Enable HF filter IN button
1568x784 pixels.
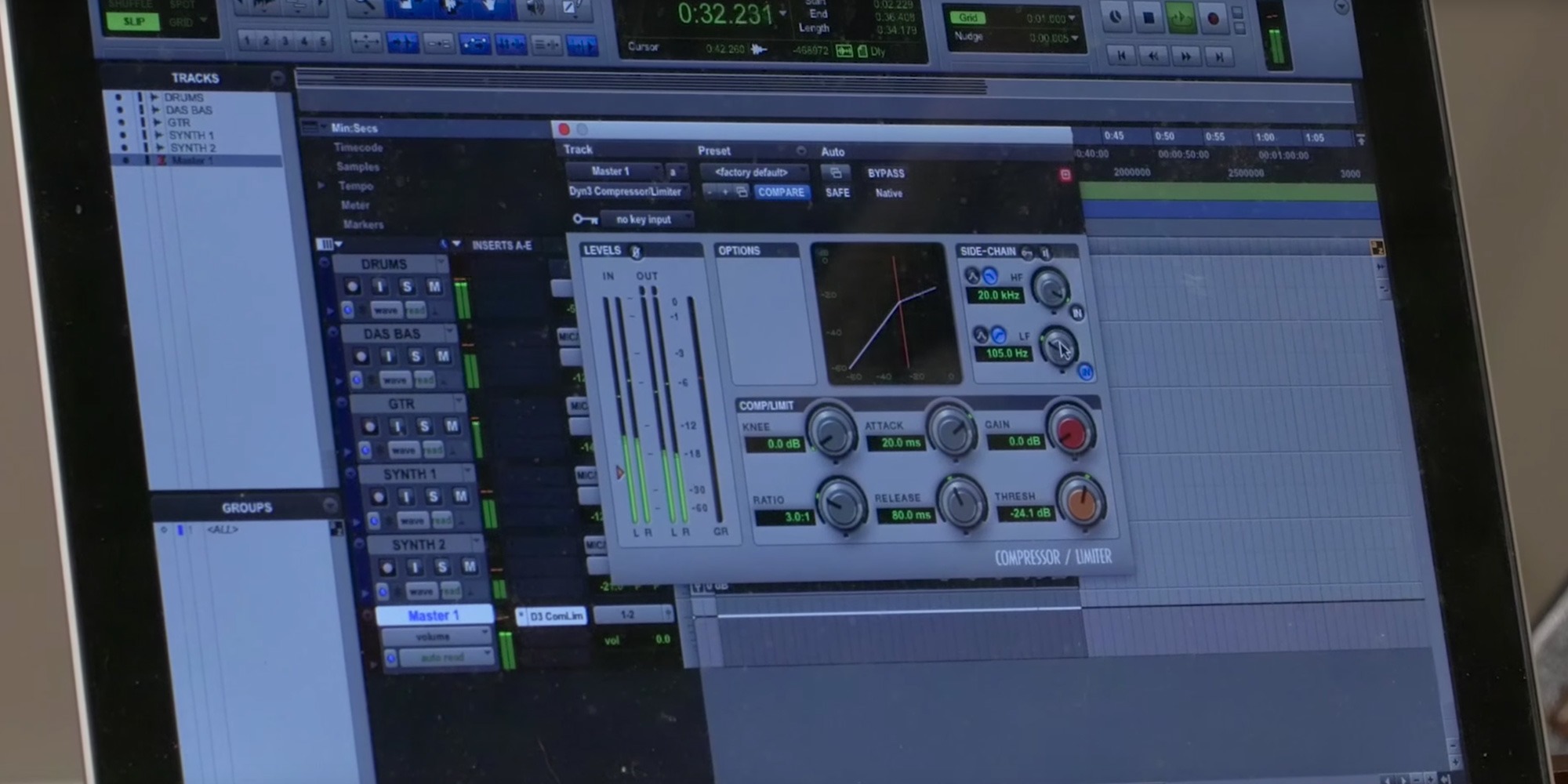(x=1076, y=313)
